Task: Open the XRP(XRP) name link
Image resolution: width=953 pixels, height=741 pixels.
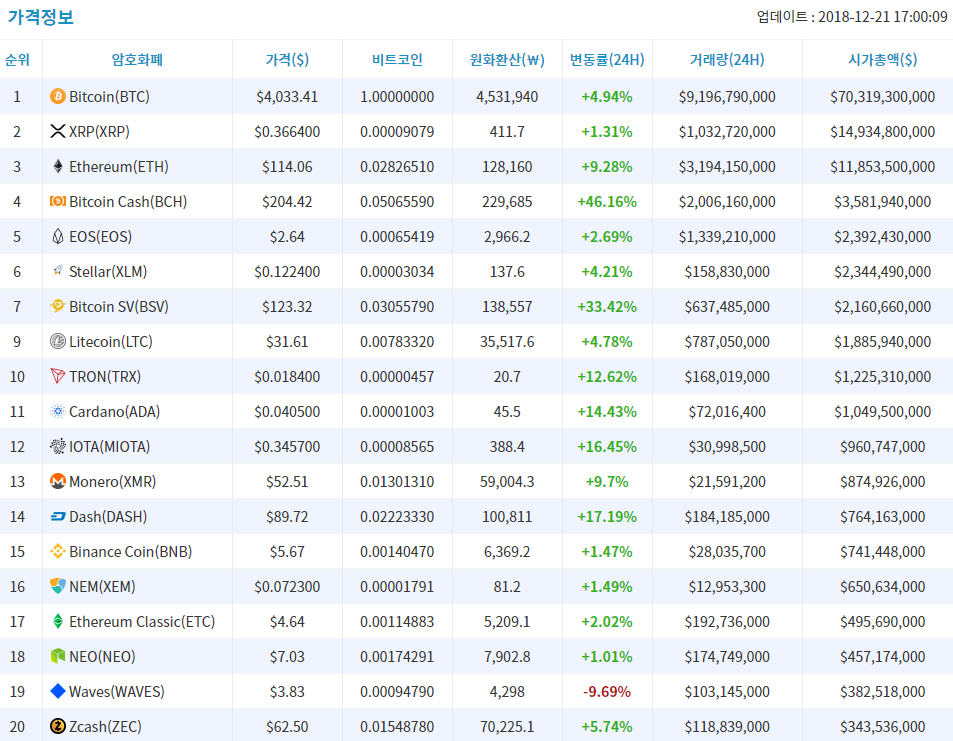Action: (x=99, y=132)
